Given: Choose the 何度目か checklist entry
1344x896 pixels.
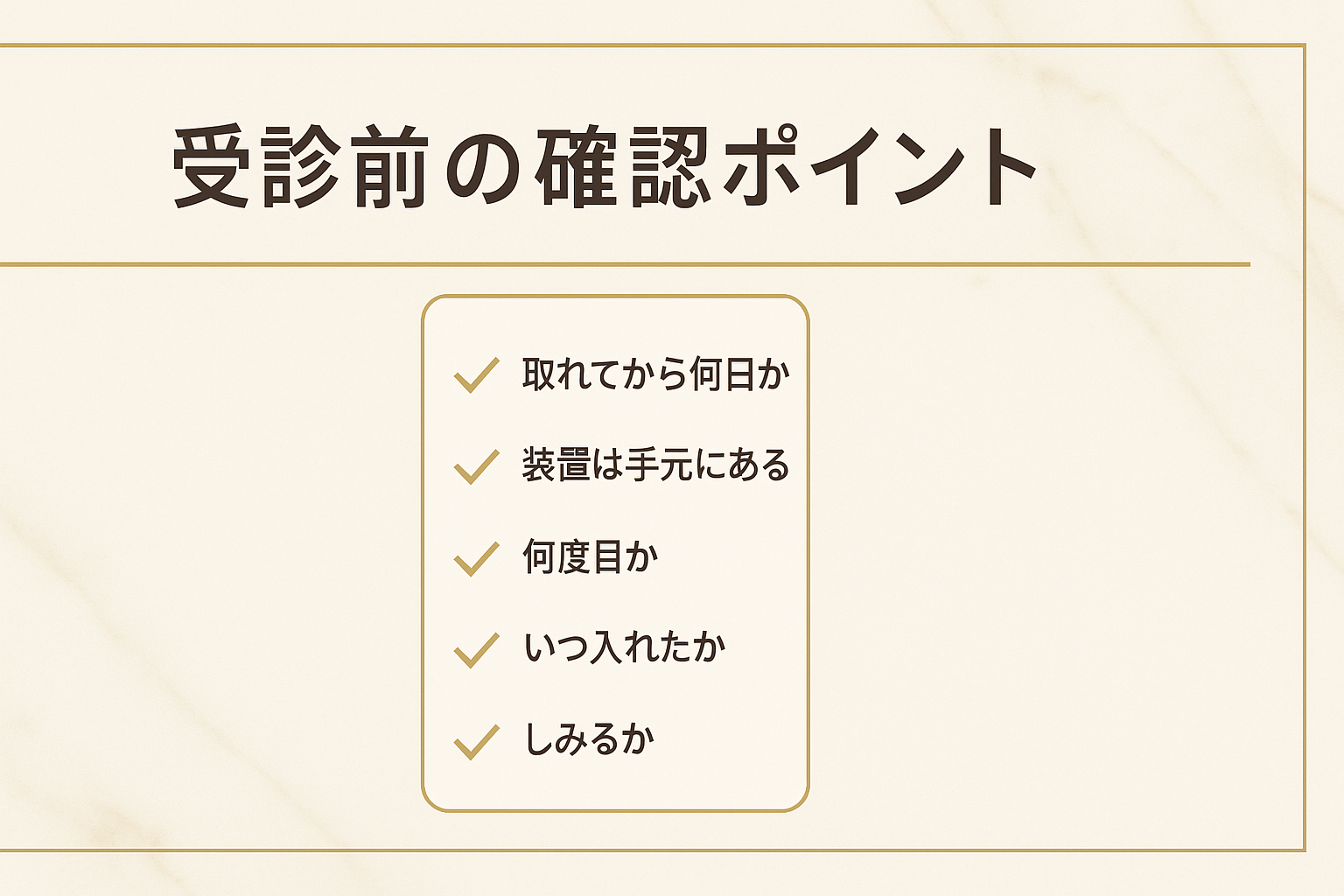Looking at the screenshot, I should 590,557.
